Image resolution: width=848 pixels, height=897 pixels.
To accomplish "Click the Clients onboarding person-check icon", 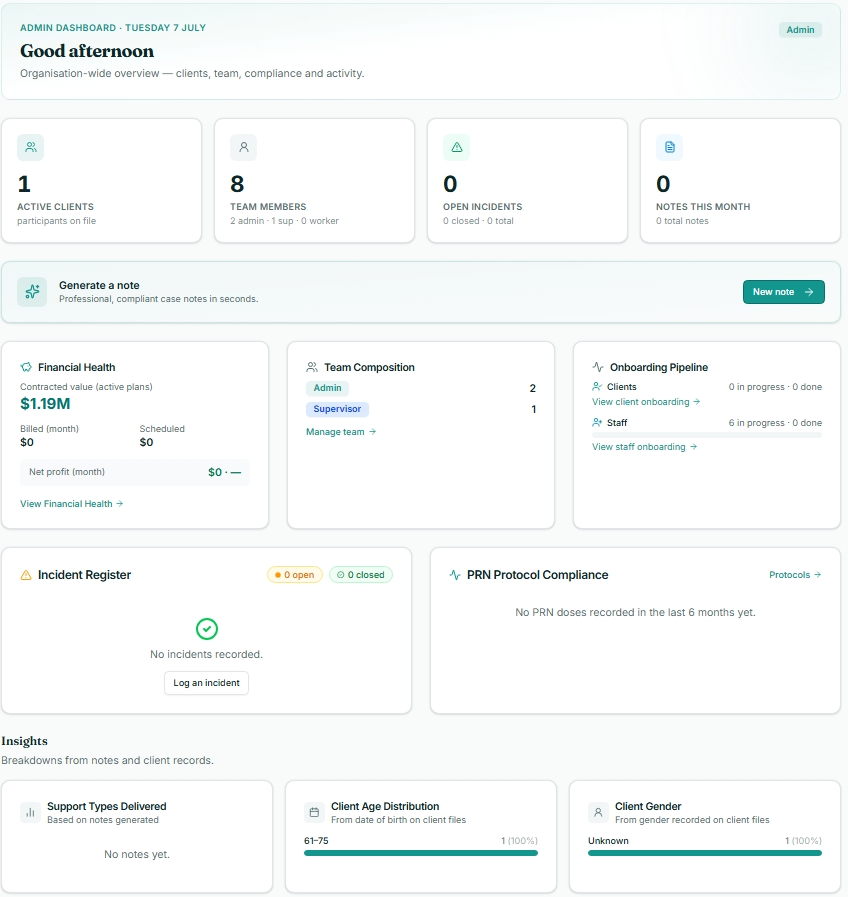I will (597, 387).
